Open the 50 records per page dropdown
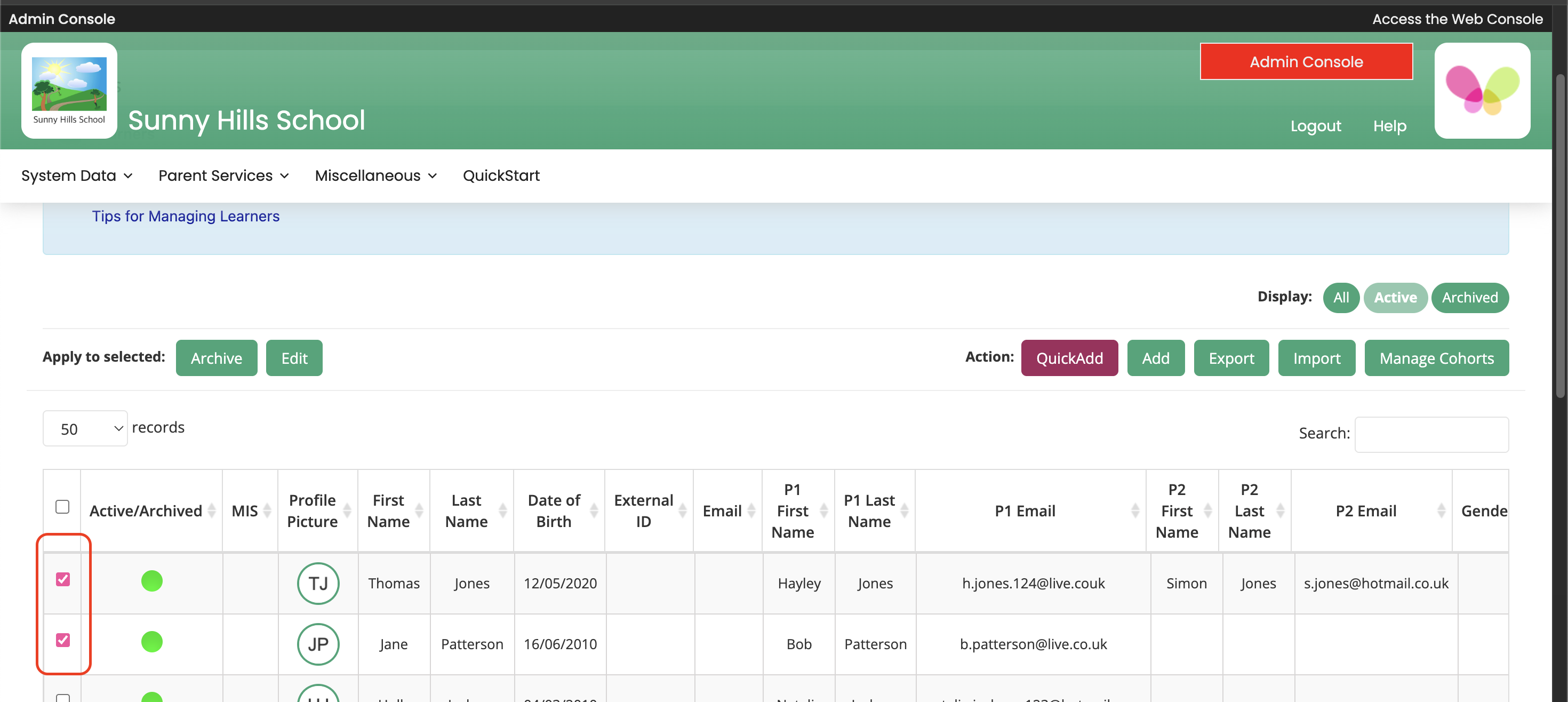The height and width of the screenshot is (702, 1568). pyautogui.click(x=85, y=429)
